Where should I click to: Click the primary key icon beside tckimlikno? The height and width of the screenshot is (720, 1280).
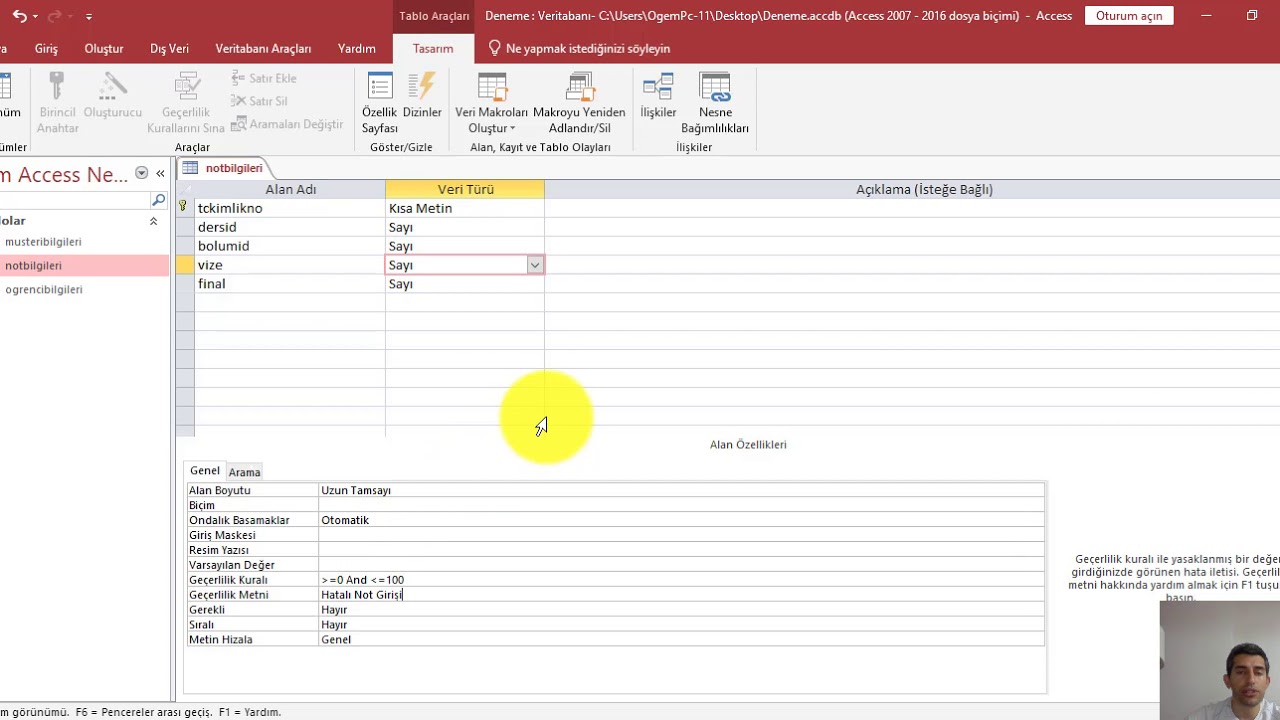point(183,207)
